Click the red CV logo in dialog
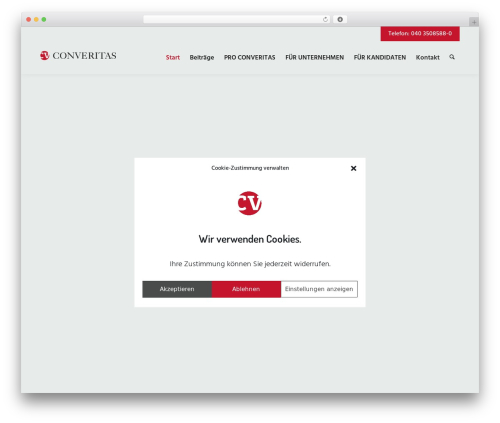The image size is (500, 423). pos(250,203)
